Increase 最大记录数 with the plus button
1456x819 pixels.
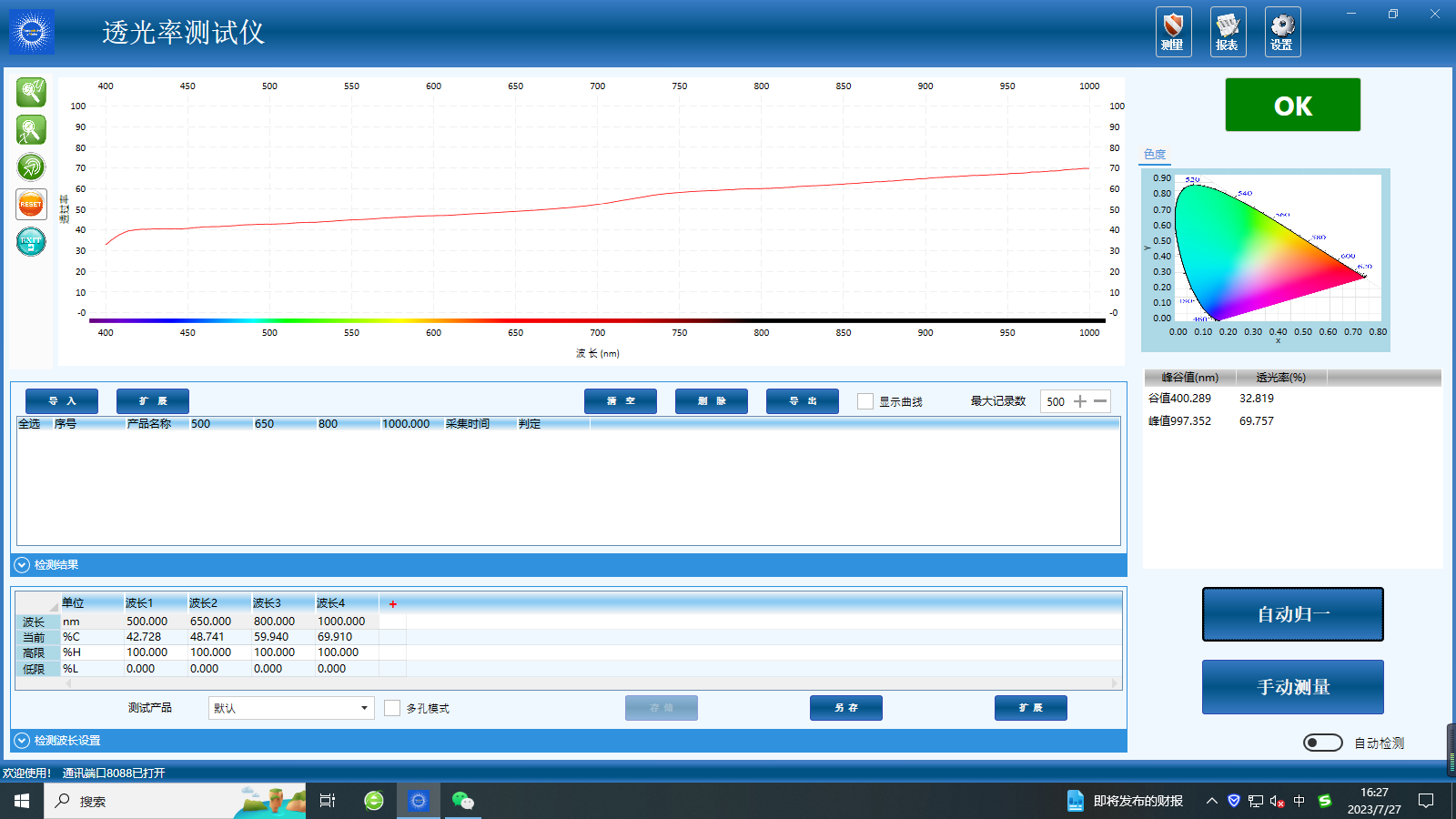tap(1080, 401)
